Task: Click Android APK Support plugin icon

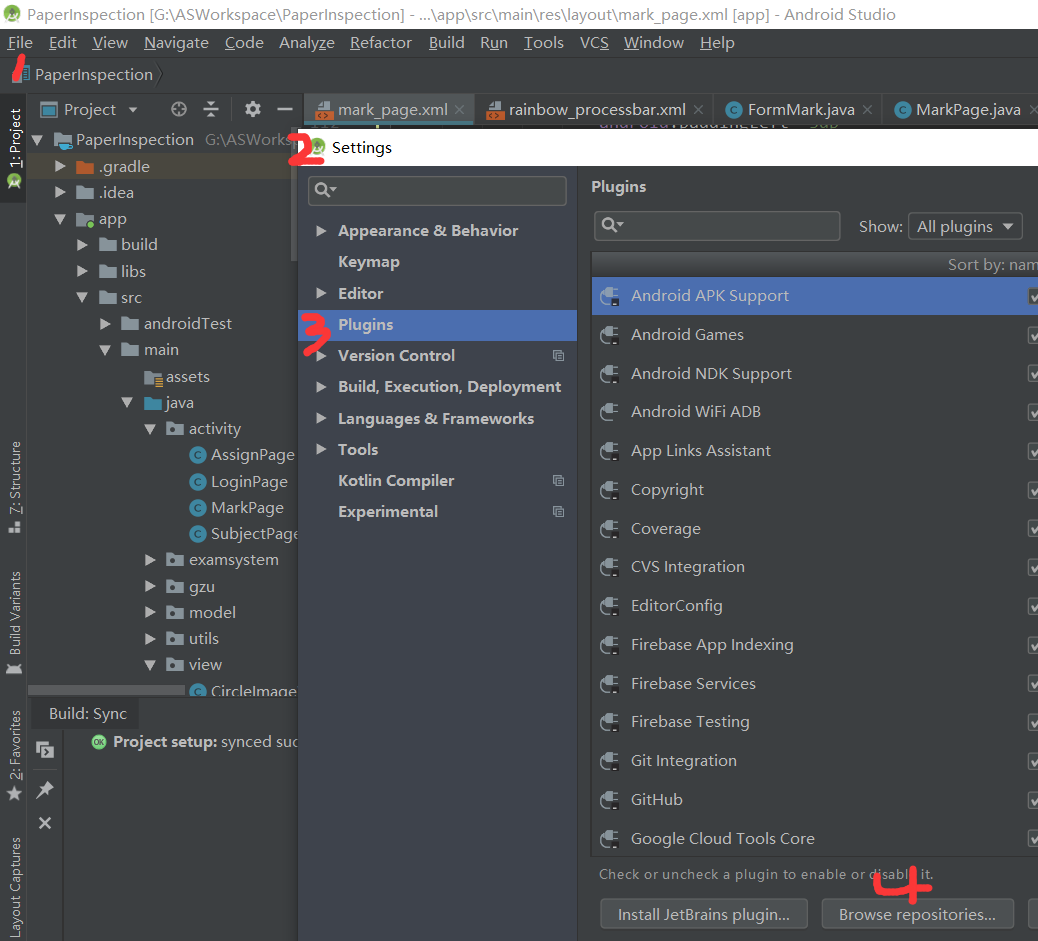Action: pyautogui.click(x=610, y=296)
